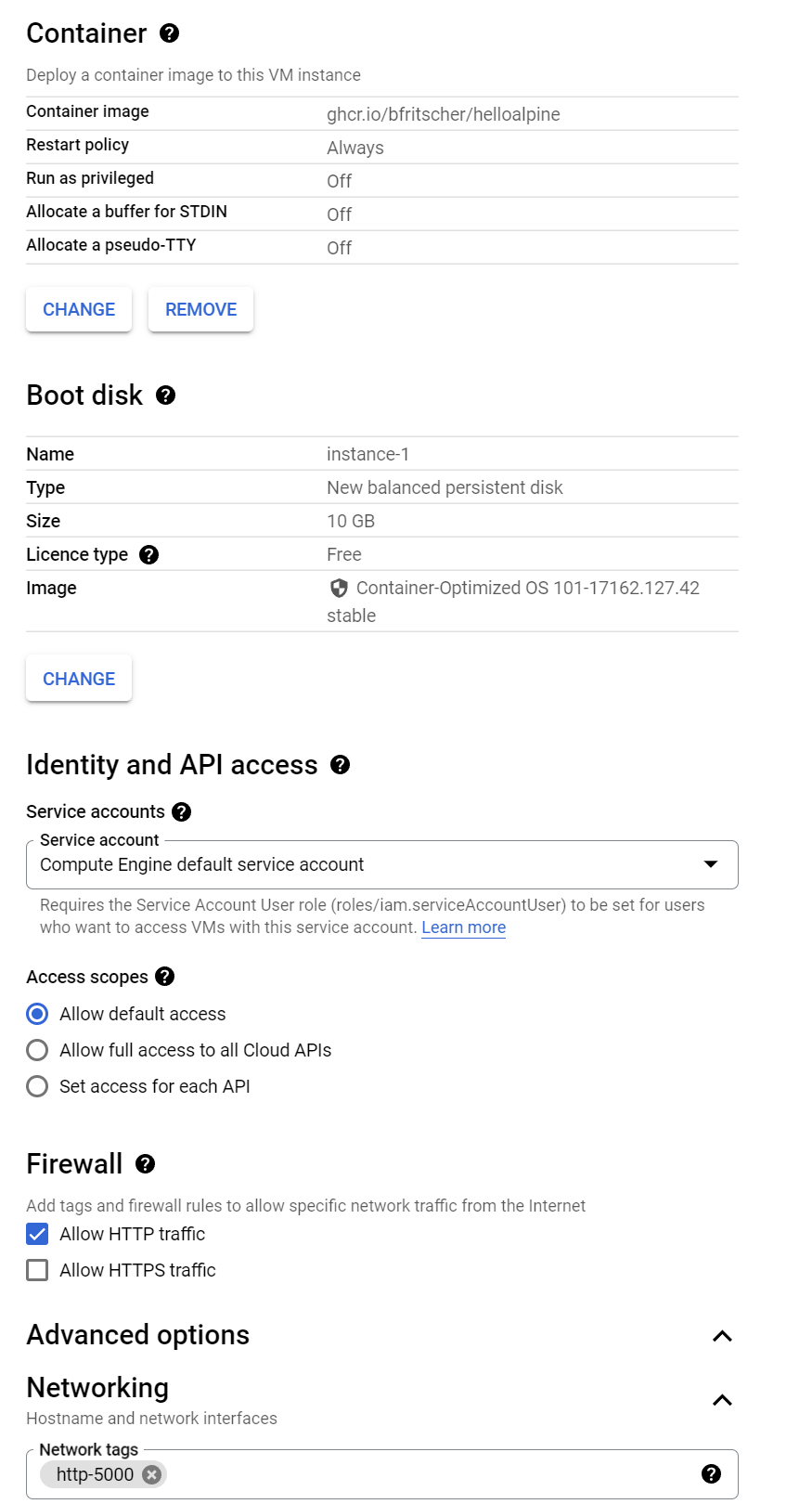Uncheck Allow HTTP traffic checkbox
Image resolution: width=812 pixels, height=1504 pixels.
[x=37, y=1234]
